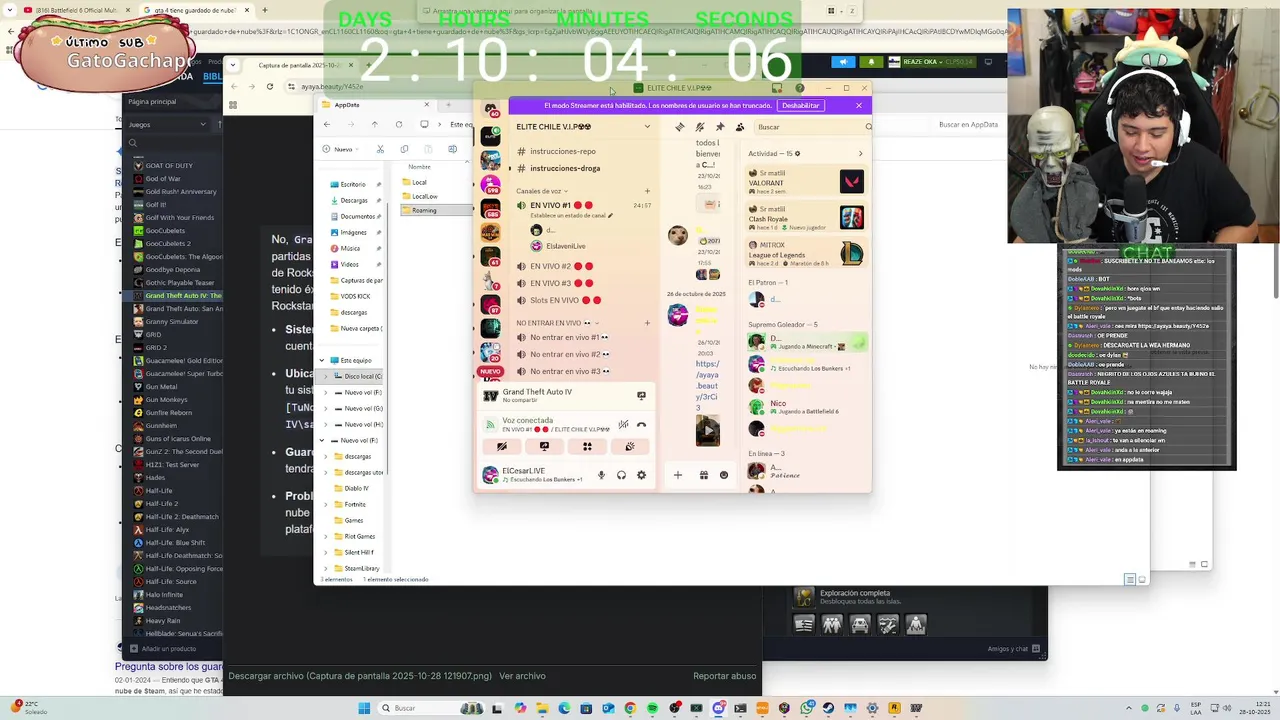This screenshot has width=1280, height=720.
Task: Open Discord notification settings bell
Action: click(x=700, y=127)
